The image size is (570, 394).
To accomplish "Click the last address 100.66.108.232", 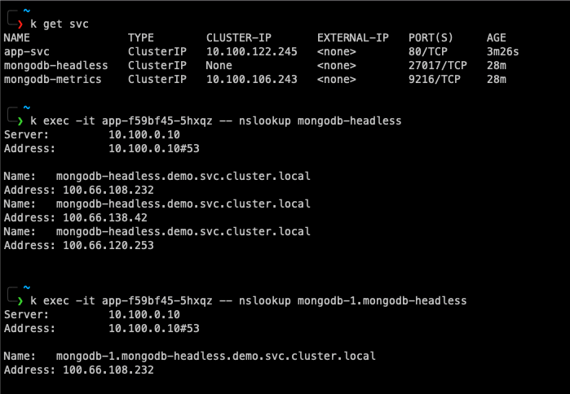I will coord(108,370).
